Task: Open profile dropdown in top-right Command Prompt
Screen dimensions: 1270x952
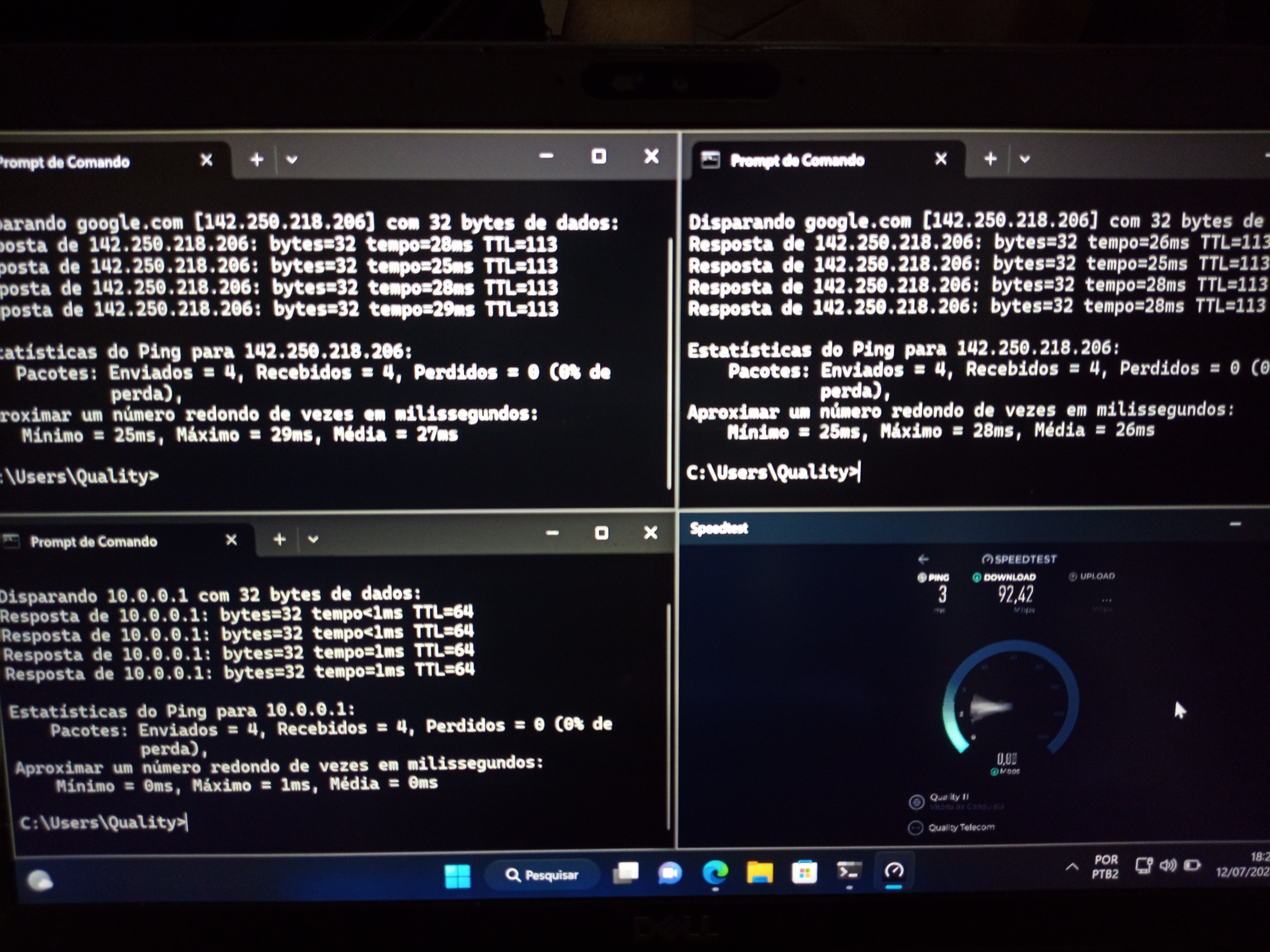Action: [x=1024, y=159]
